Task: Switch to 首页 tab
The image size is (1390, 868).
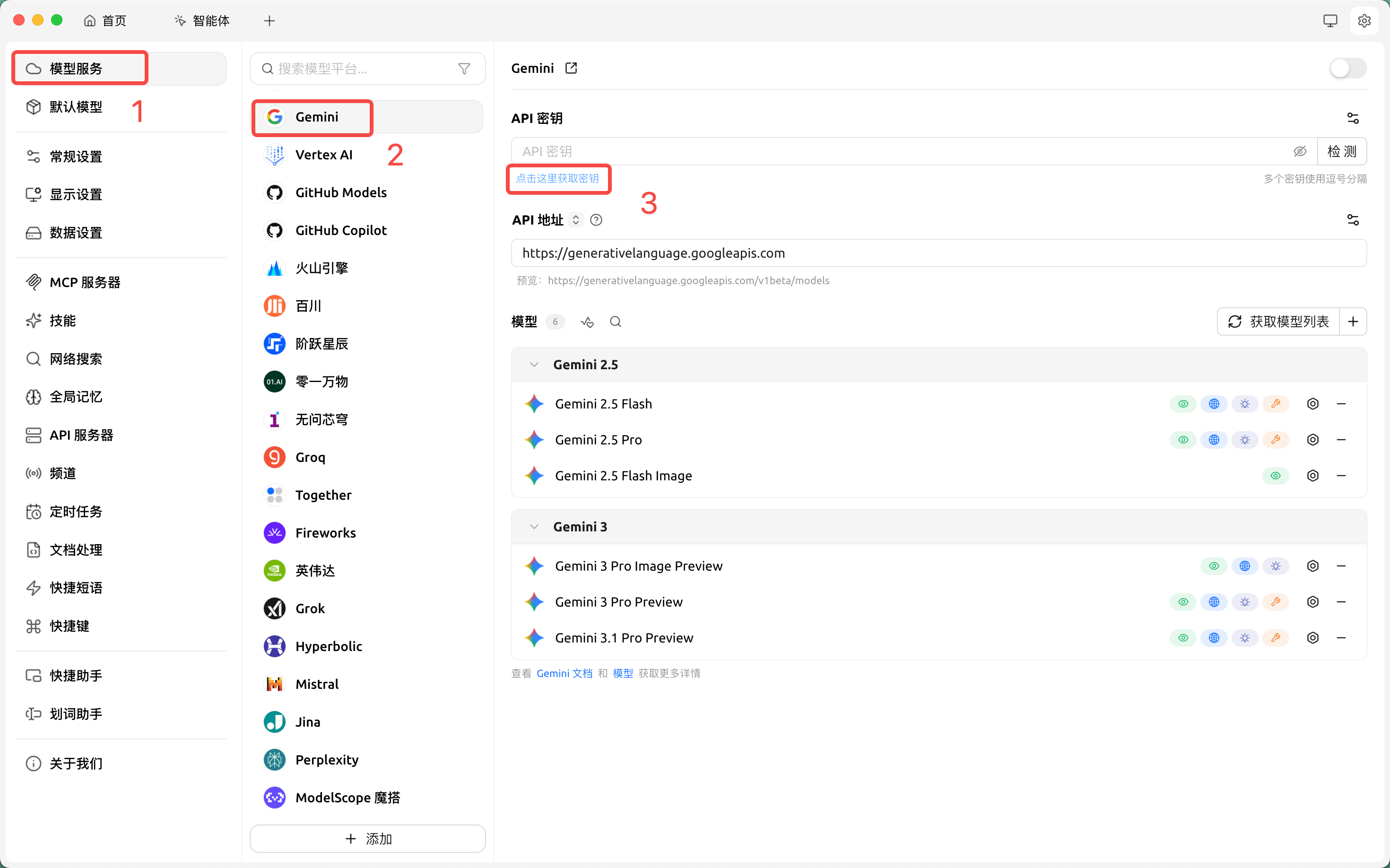Action: pos(105,21)
